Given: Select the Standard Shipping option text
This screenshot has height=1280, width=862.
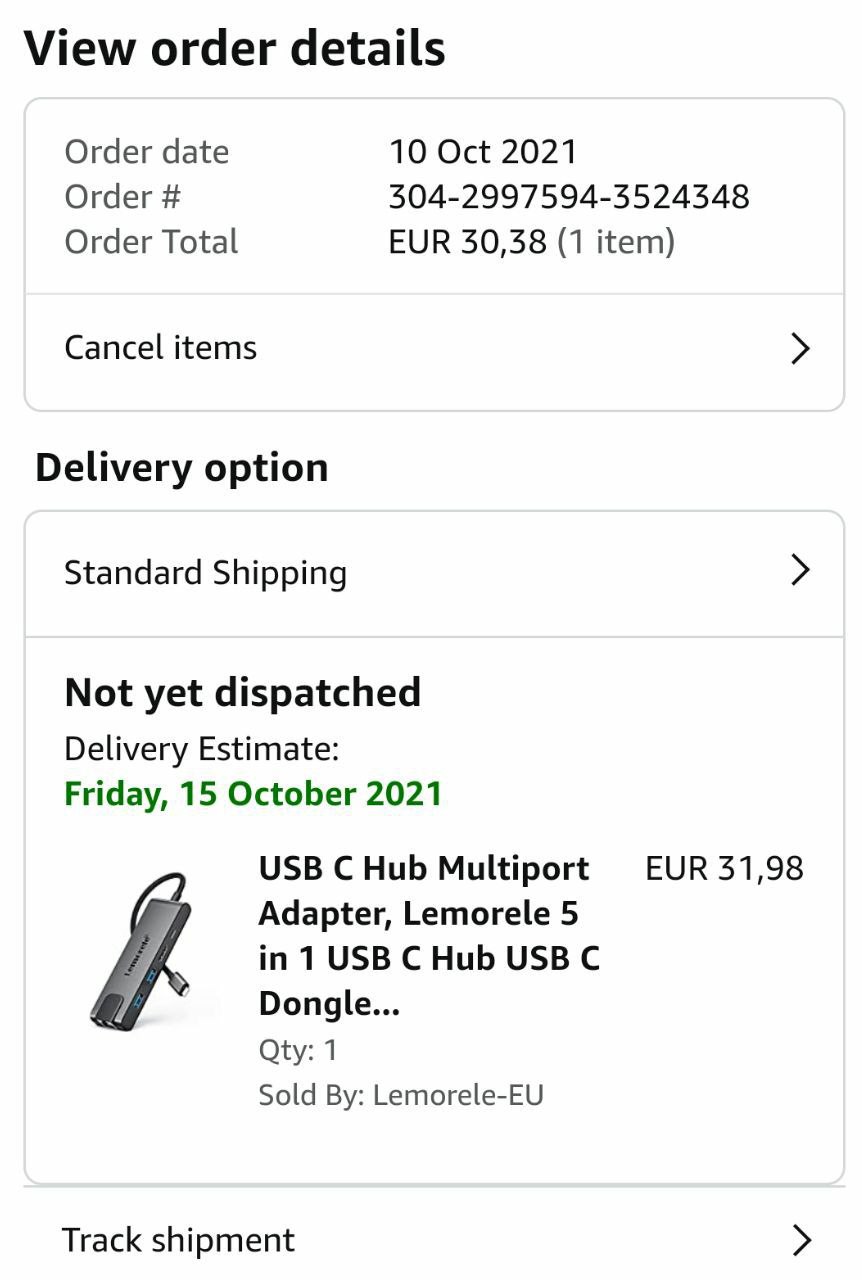Looking at the screenshot, I should (x=205, y=573).
